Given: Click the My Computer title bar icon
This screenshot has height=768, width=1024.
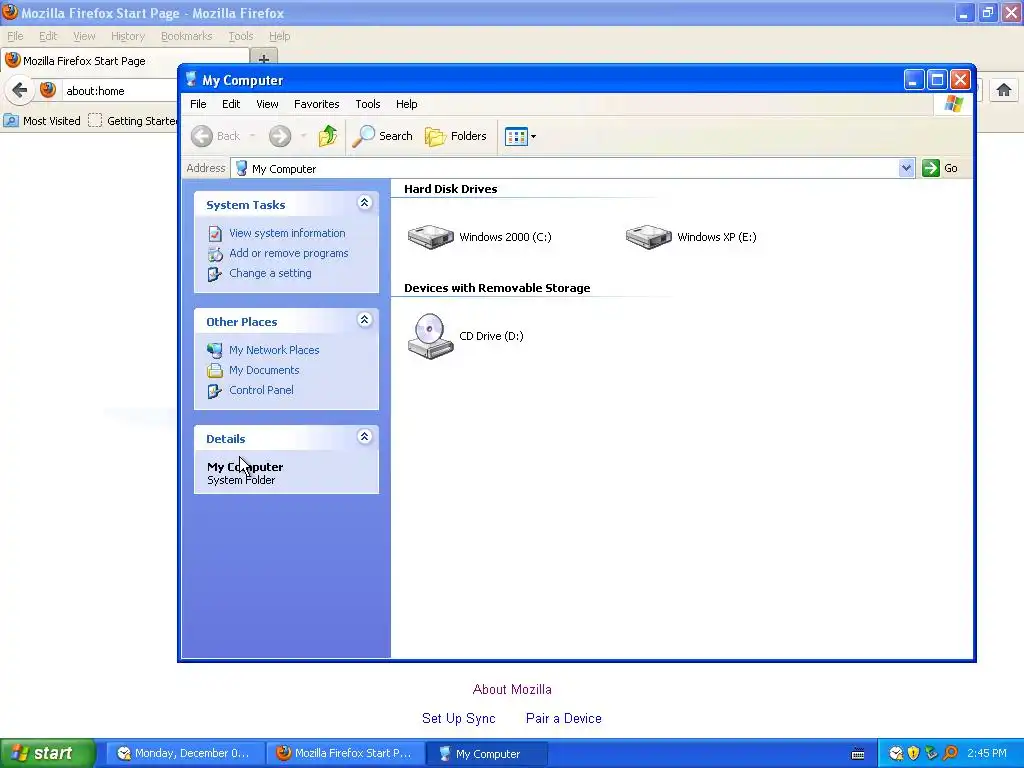Looking at the screenshot, I should tap(191, 80).
